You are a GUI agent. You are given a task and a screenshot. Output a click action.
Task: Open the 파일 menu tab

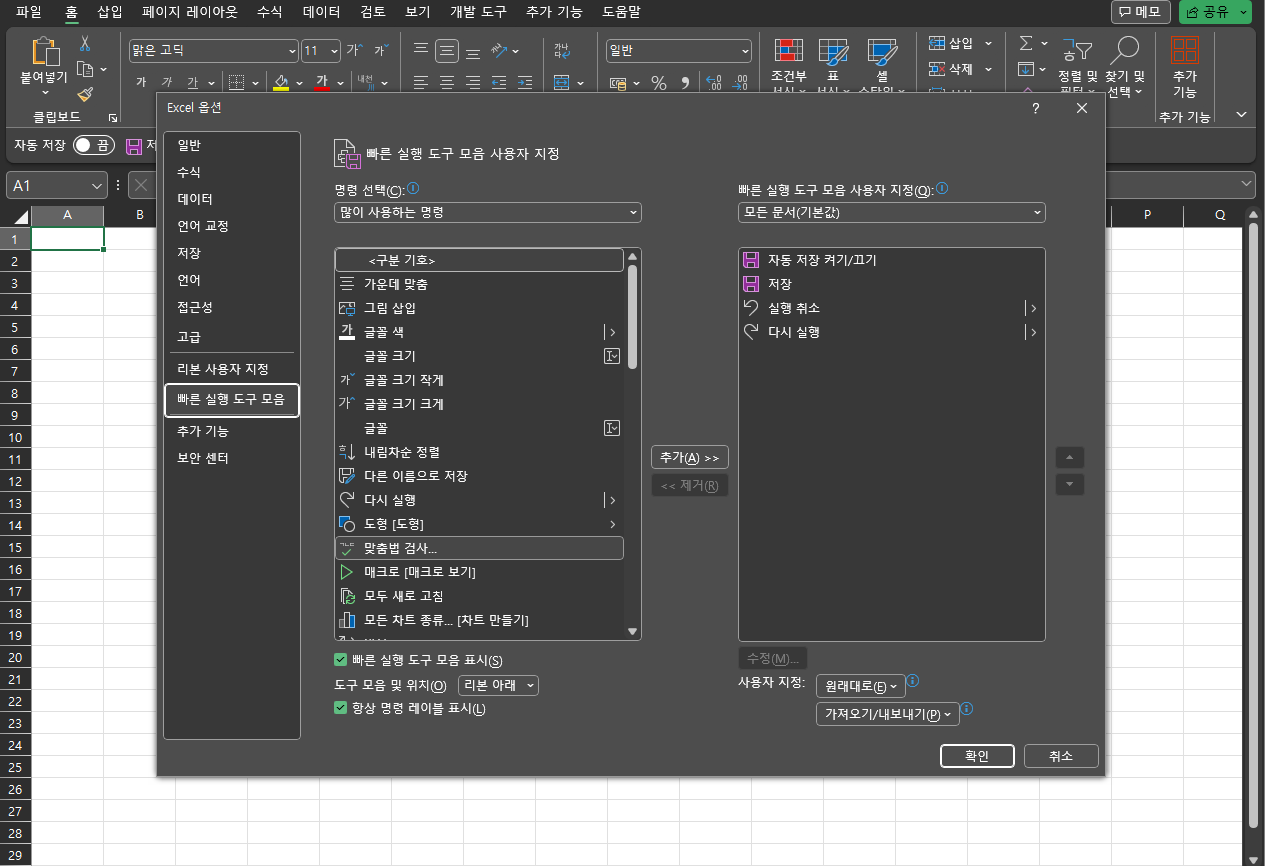tap(29, 12)
